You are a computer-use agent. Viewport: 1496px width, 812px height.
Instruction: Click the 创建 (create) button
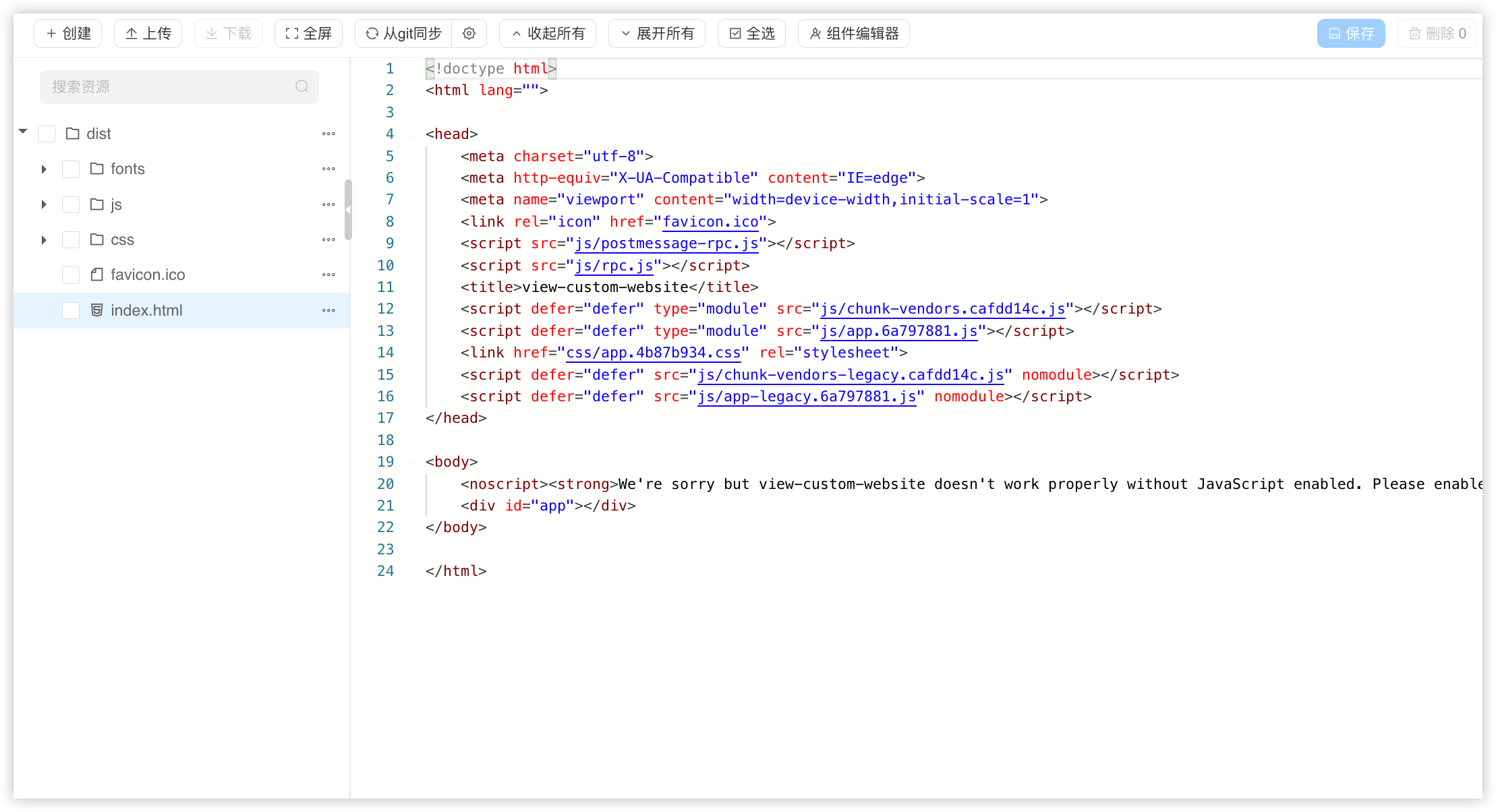click(x=68, y=34)
